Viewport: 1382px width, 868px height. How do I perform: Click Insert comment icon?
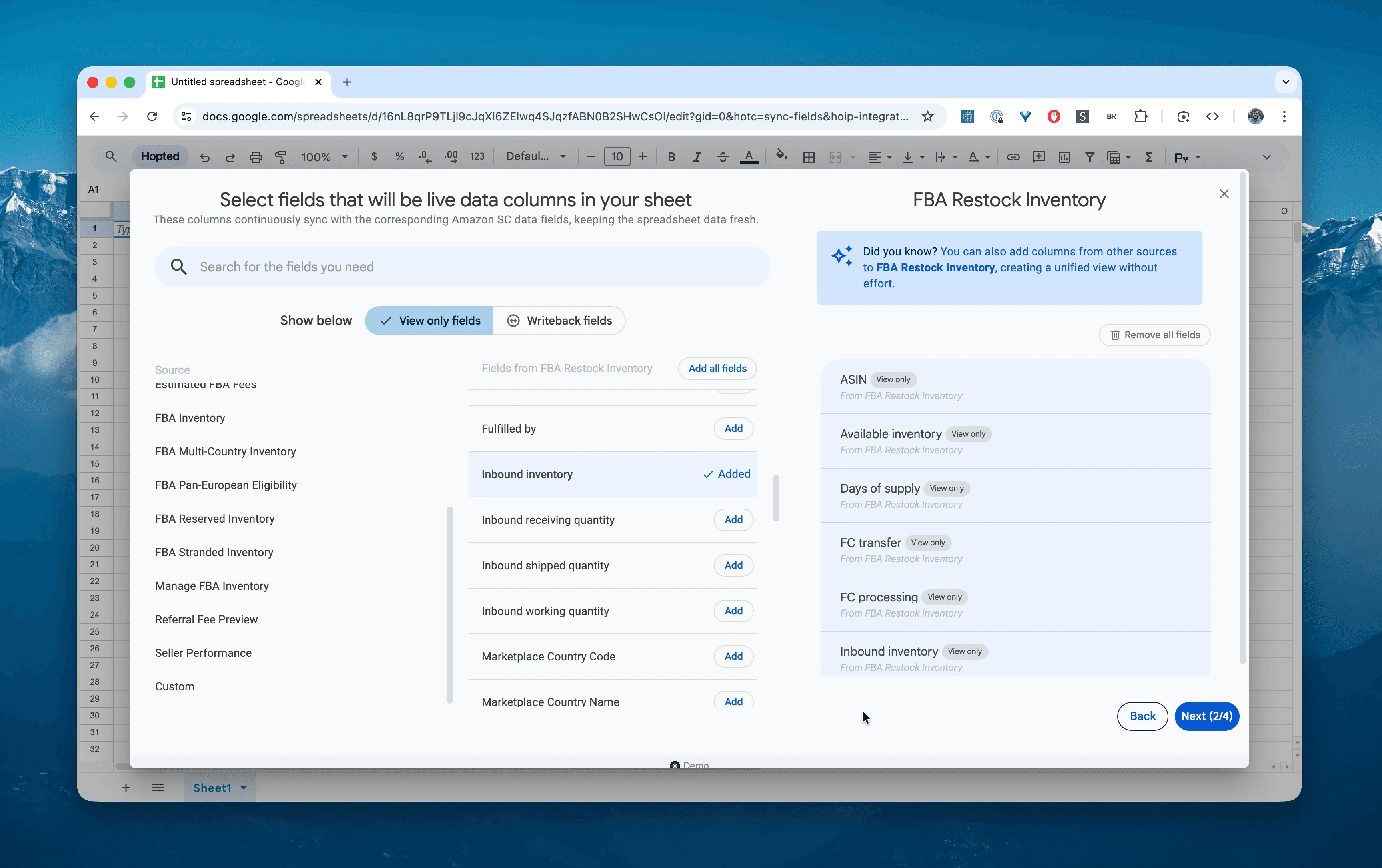pyautogui.click(x=1039, y=157)
